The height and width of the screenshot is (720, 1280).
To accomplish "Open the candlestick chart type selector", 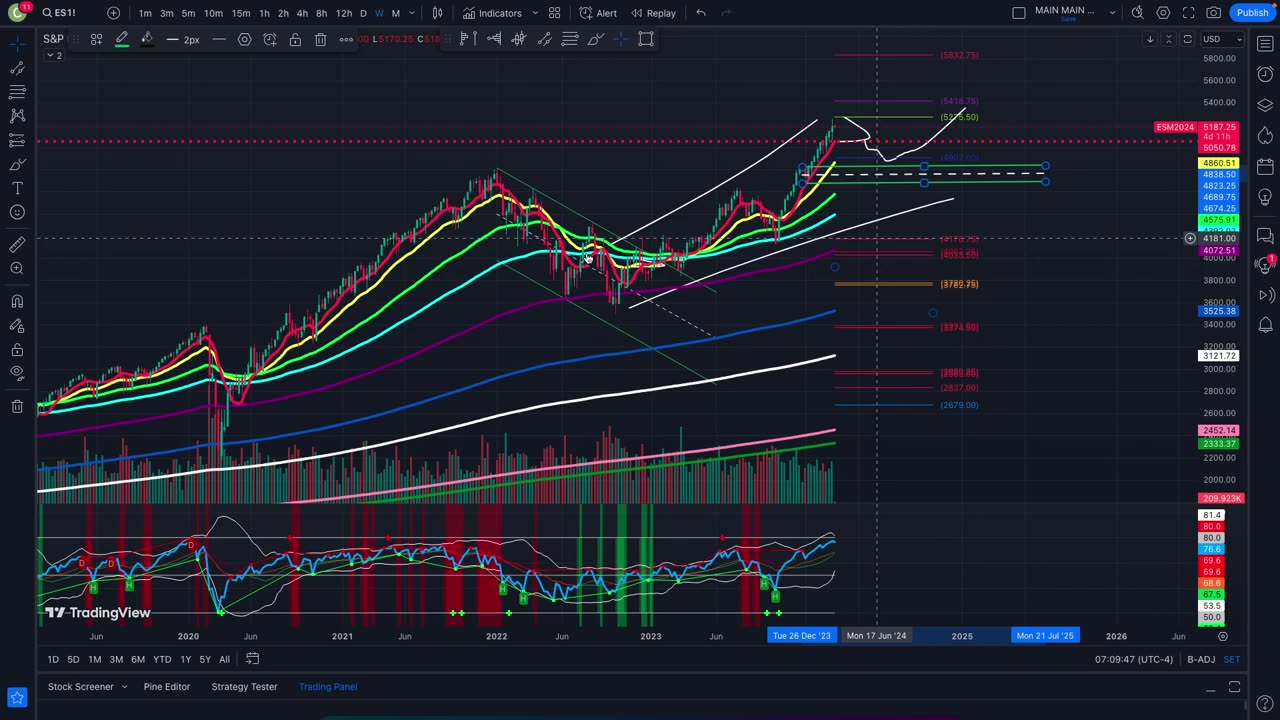I will coord(437,13).
